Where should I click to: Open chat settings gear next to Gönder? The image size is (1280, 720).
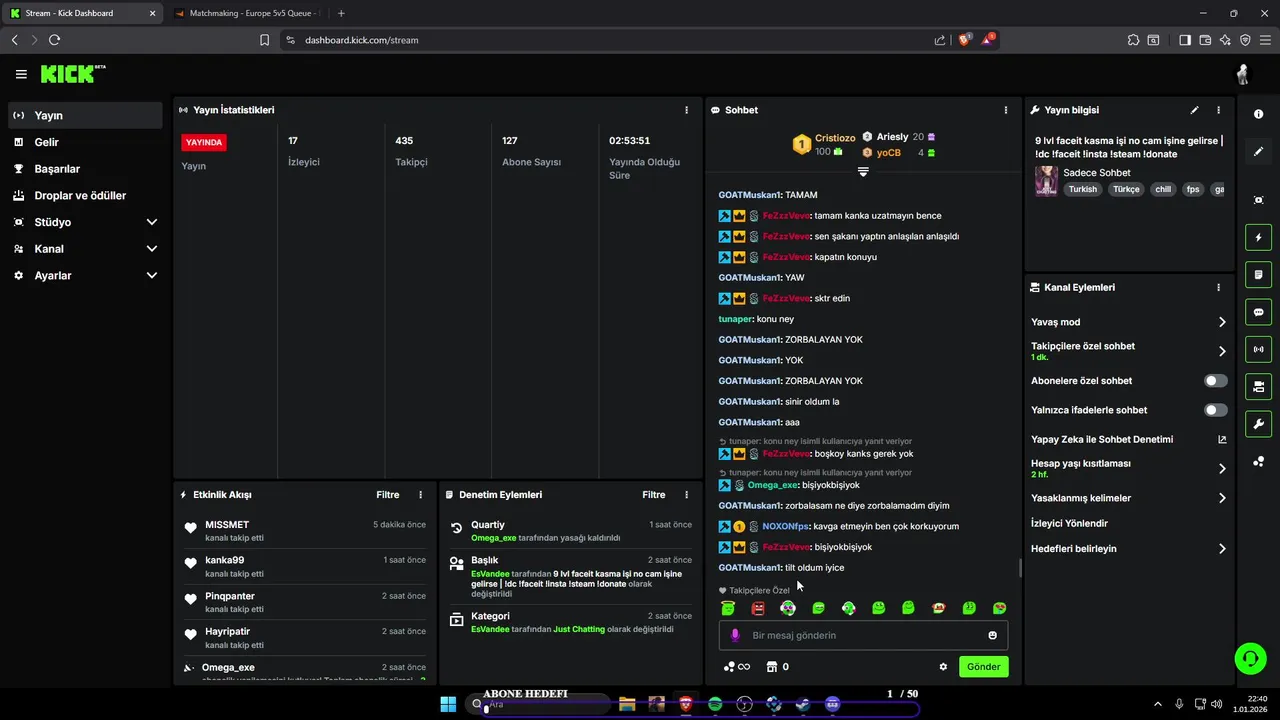point(943,667)
